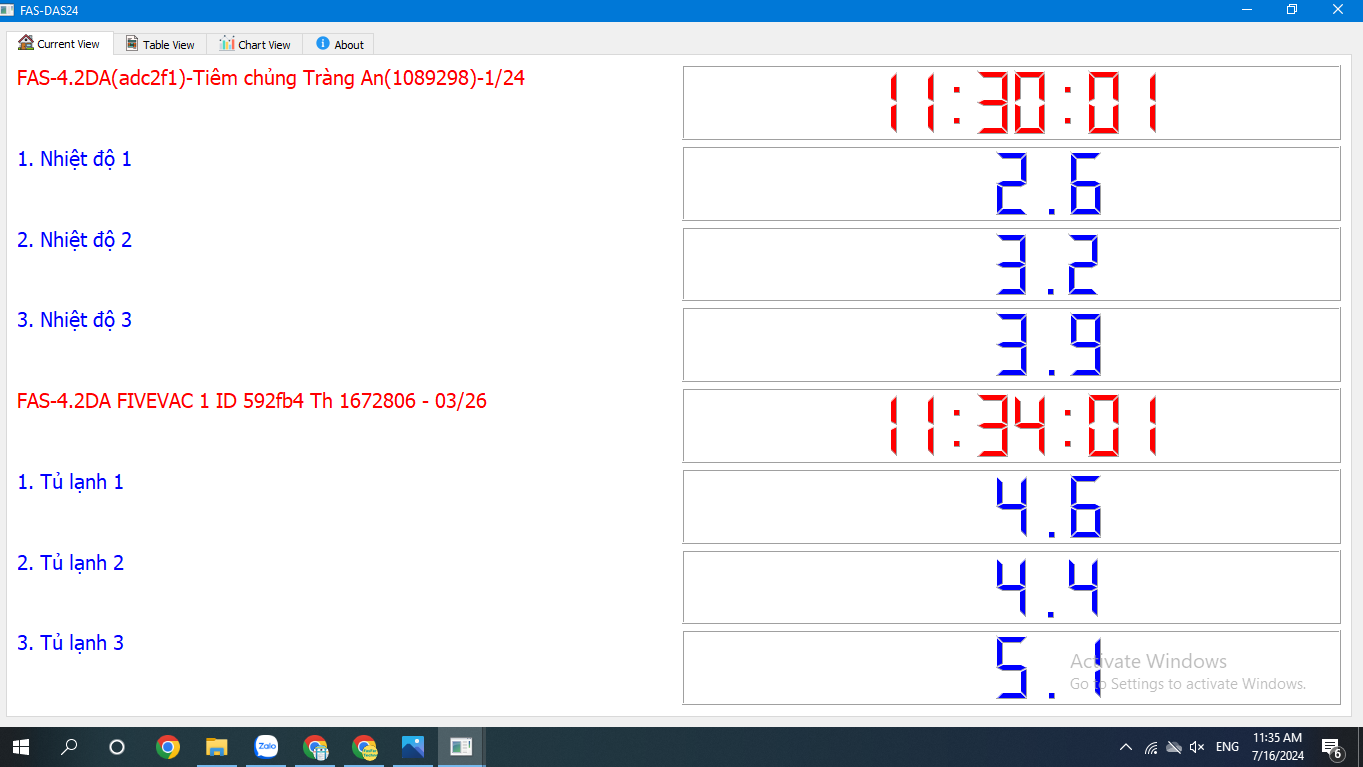
Task: Open the About tab
Action: [x=339, y=44]
